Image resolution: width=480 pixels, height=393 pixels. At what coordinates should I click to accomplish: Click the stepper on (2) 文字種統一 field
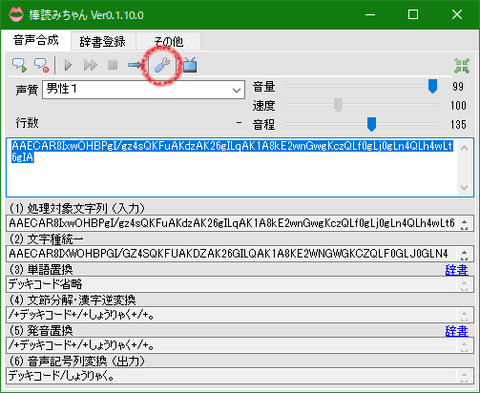(464, 254)
